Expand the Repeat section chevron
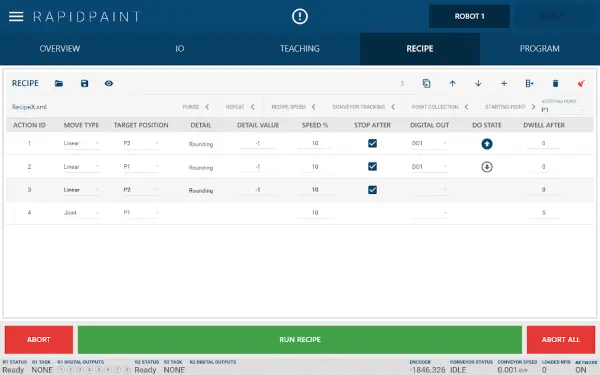 click(253, 107)
